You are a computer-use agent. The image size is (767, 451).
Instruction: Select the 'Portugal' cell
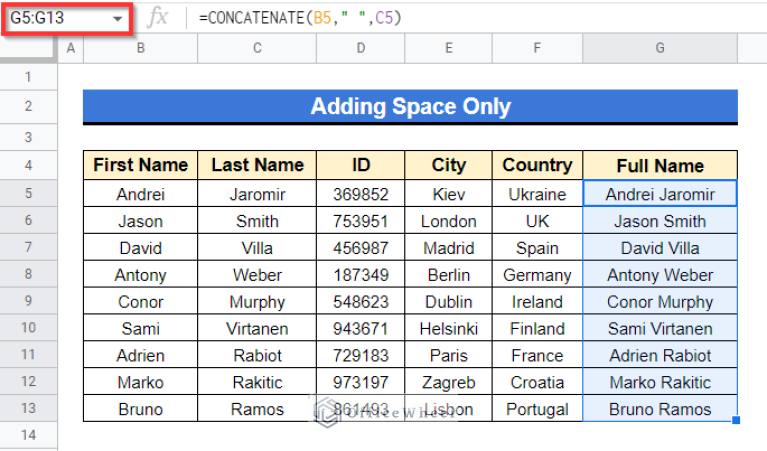[x=537, y=409]
